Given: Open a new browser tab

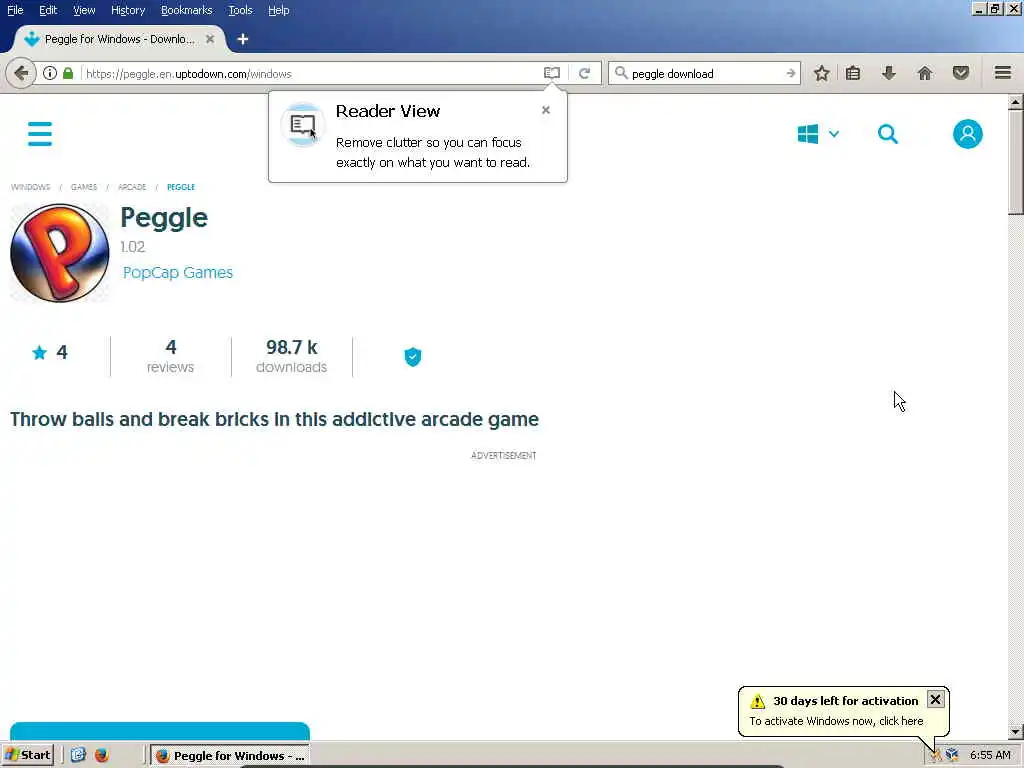Looking at the screenshot, I should tap(243, 39).
